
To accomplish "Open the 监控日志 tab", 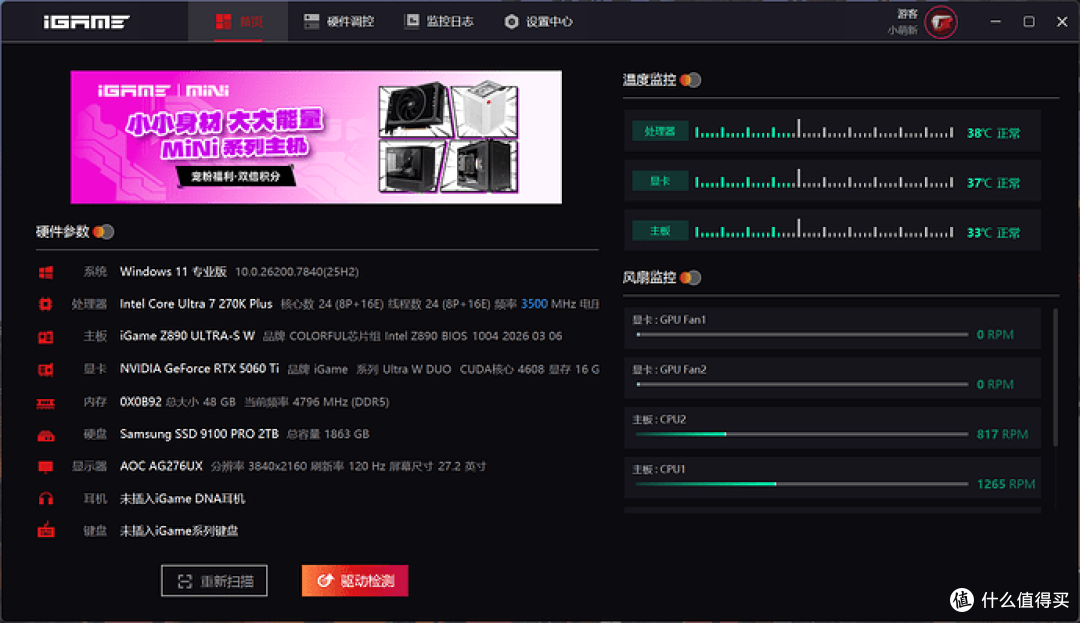I will [x=439, y=21].
